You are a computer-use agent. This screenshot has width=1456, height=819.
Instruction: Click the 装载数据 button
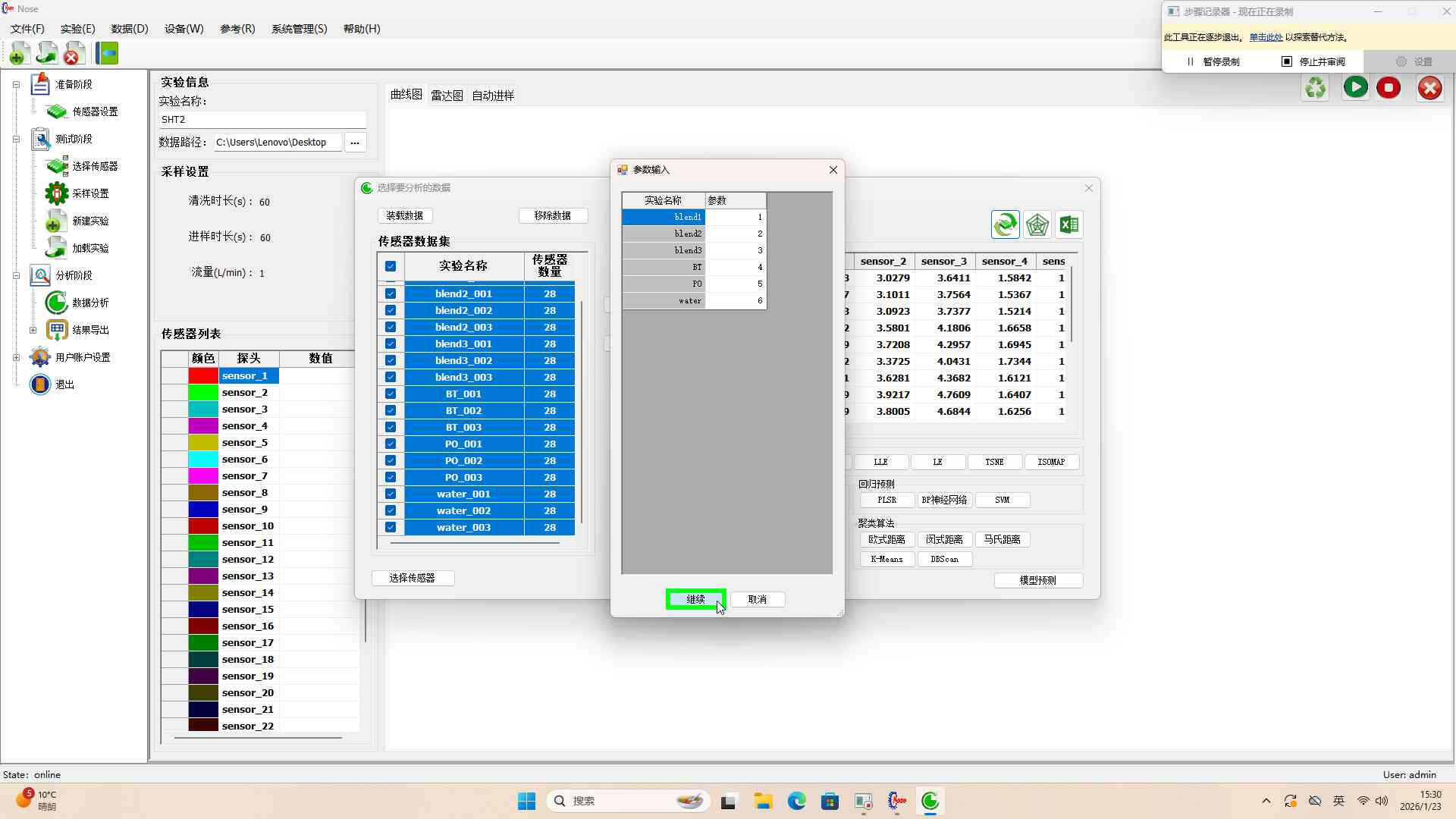click(405, 216)
